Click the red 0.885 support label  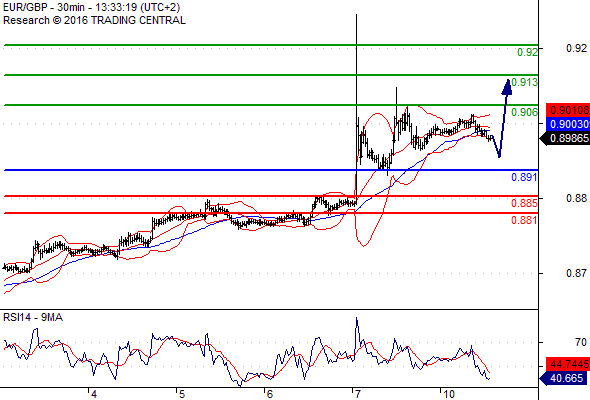tap(524, 203)
